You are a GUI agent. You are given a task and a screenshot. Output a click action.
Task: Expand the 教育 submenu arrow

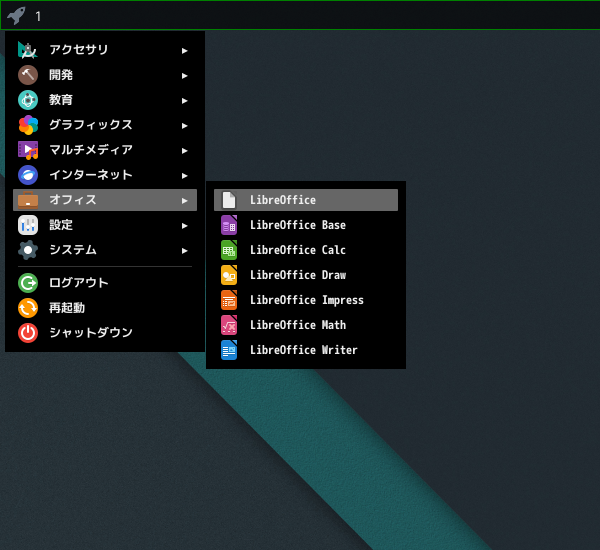(x=184, y=101)
